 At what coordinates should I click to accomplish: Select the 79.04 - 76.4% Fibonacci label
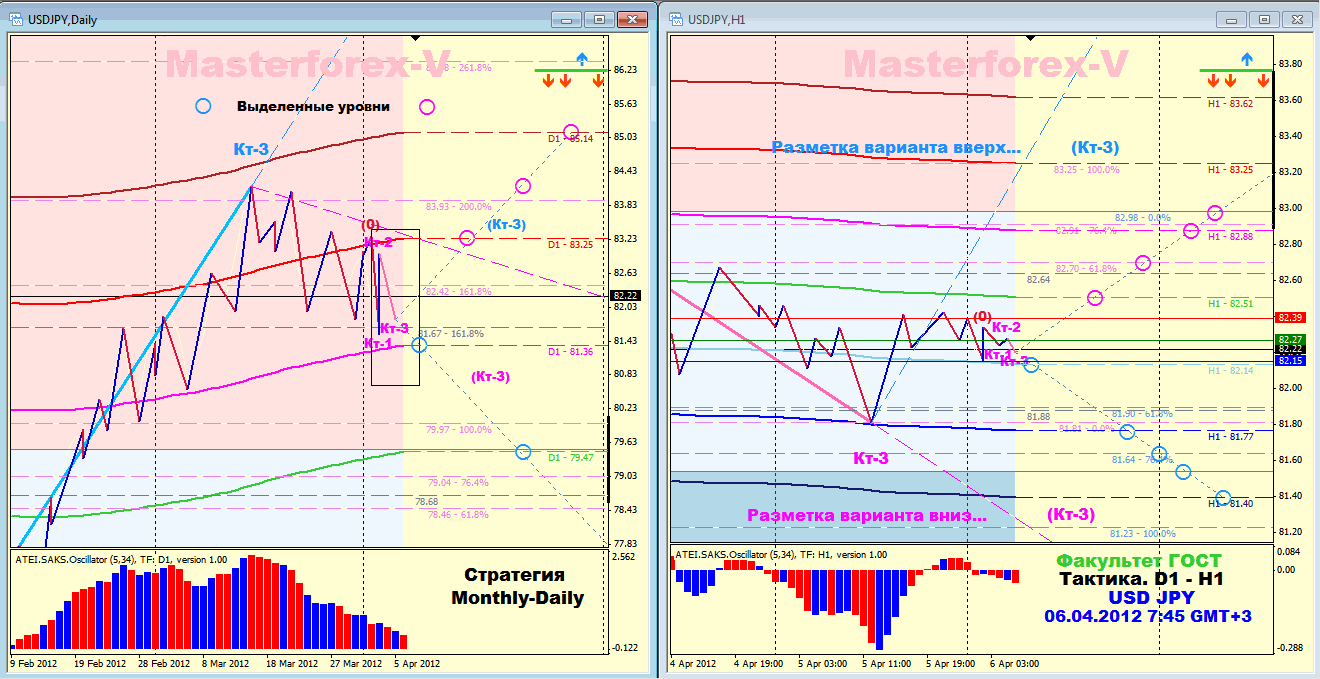458,482
